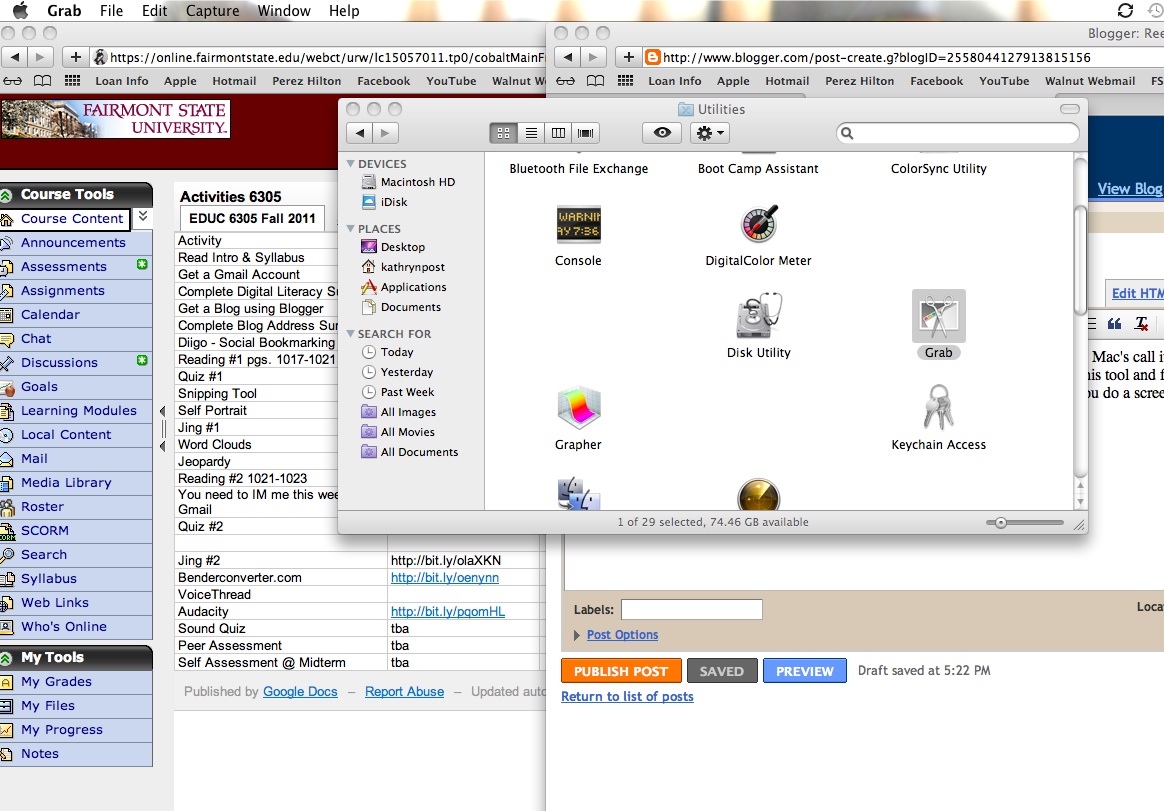The image size is (1164, 811).
Task: Click the Hotmail bookmark in Blogger window
Action: (x=787, y=80)
